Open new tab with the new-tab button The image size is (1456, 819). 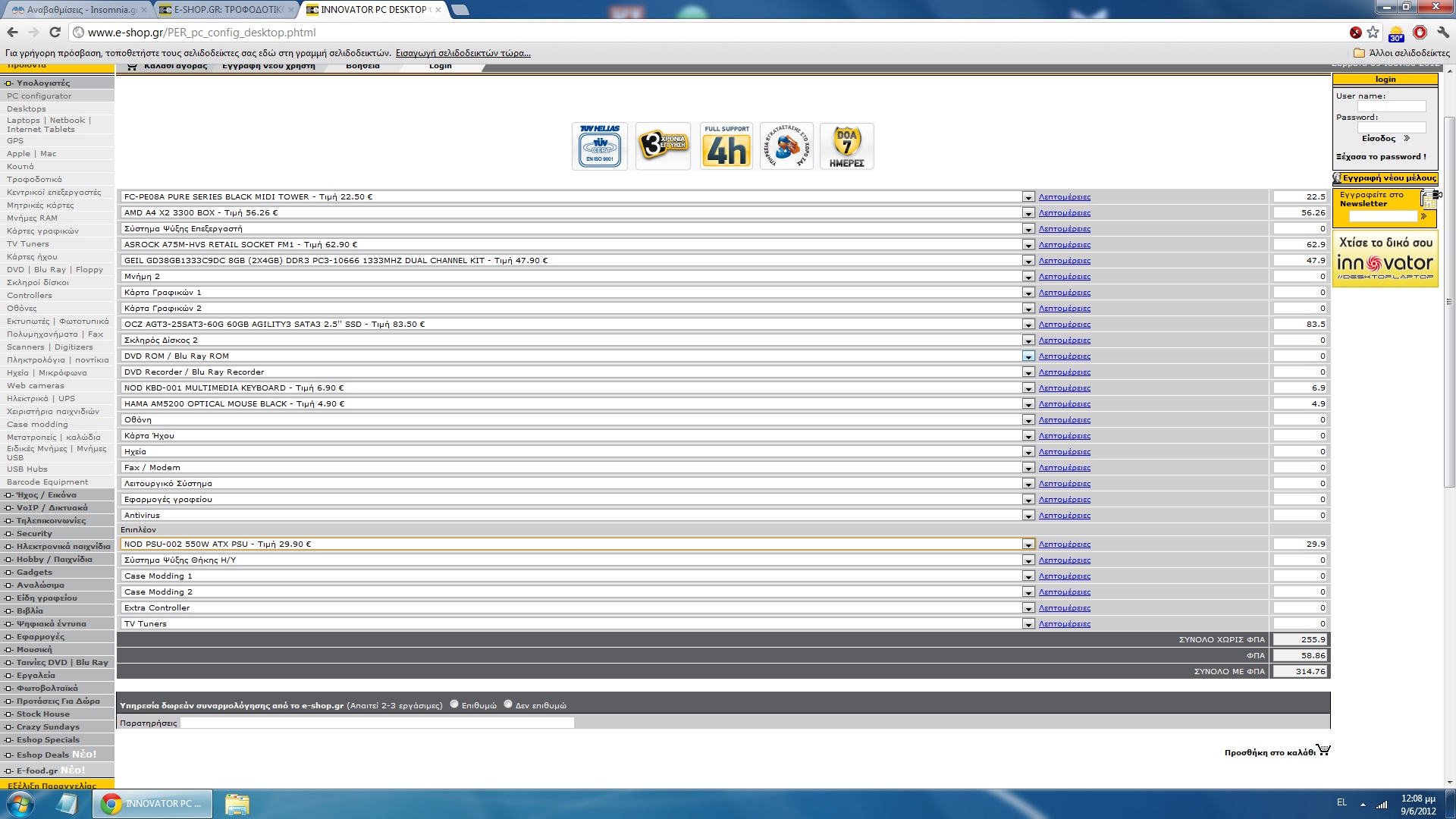[460, 10]
